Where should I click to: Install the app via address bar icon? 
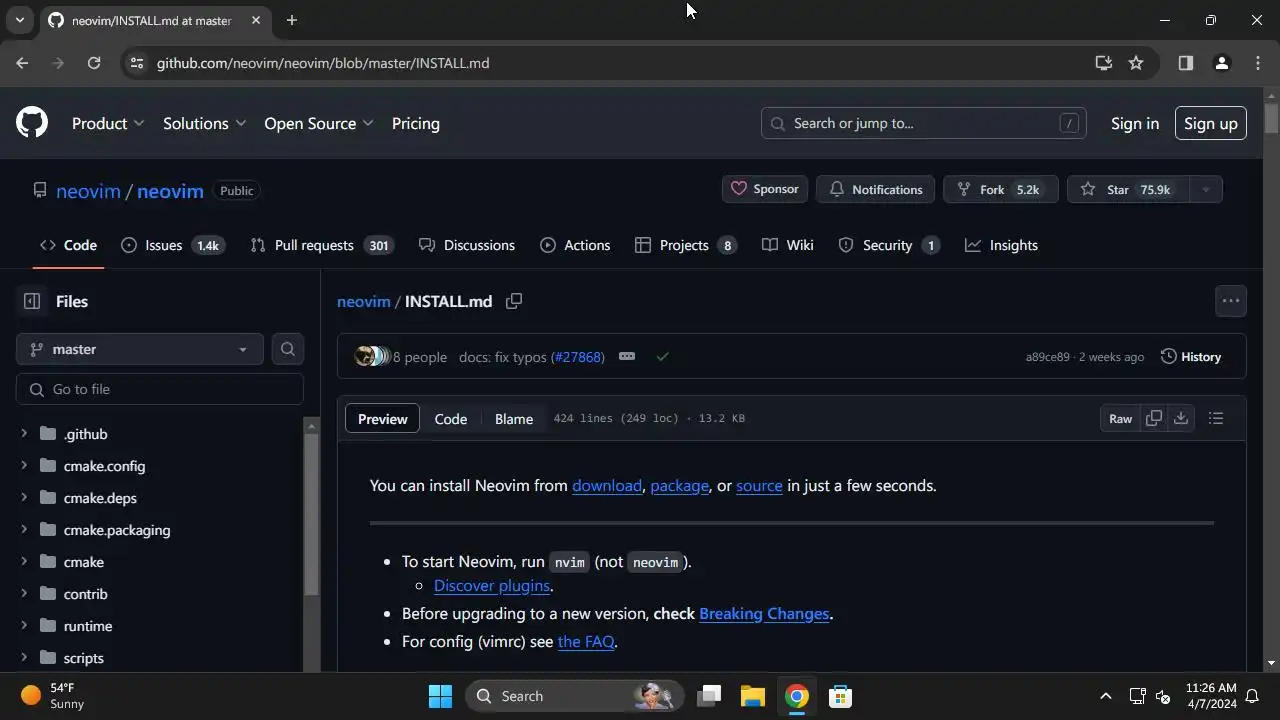pos(1104,63)
